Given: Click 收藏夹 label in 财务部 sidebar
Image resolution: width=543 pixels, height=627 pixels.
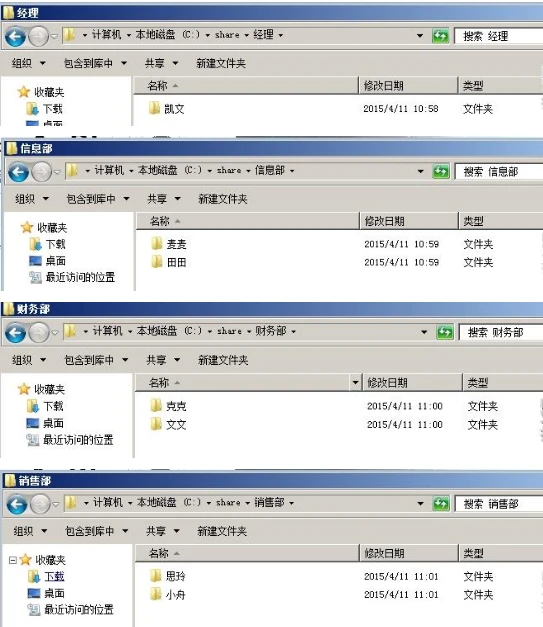Looking at the screenshot, I should tap(50, 389).
